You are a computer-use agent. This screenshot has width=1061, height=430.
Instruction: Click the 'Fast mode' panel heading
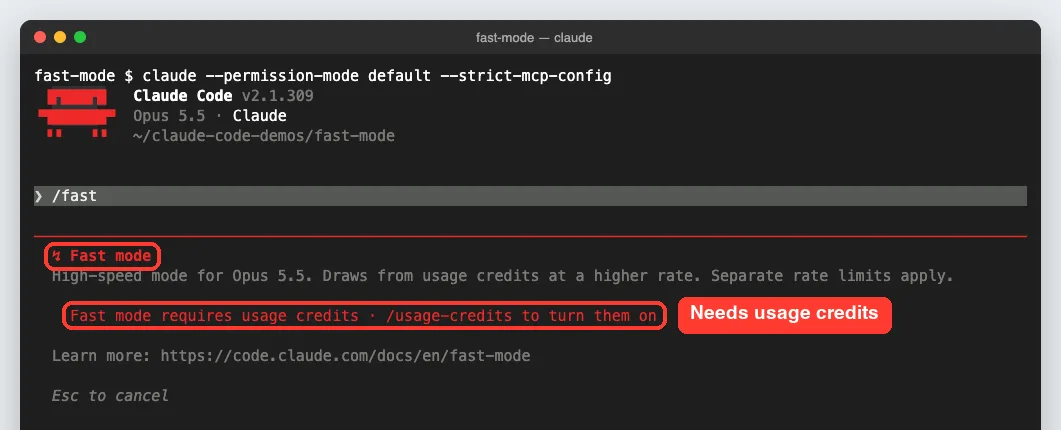pyautogui.click(x=103, y=256)
